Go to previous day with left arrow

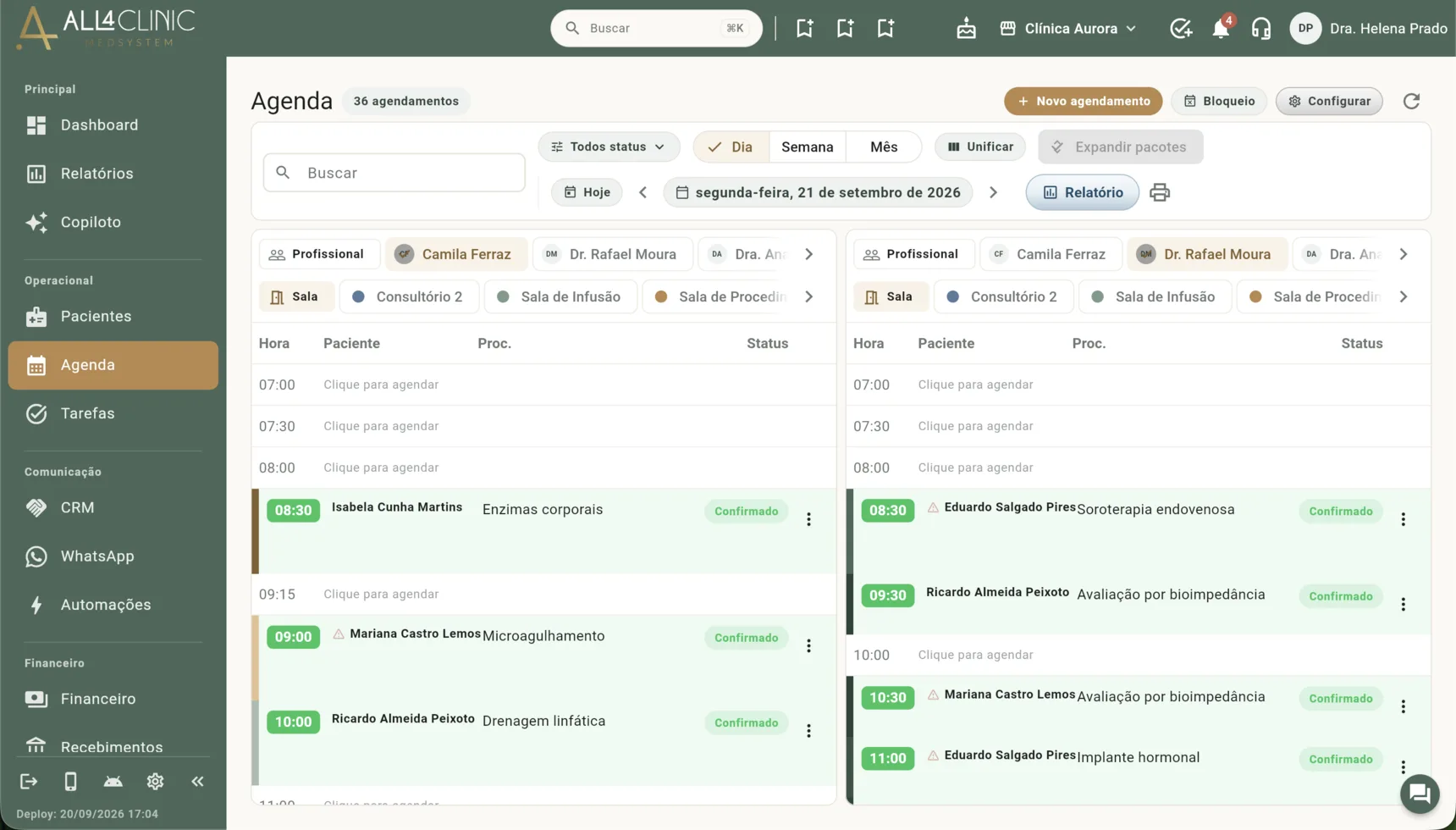643,192
